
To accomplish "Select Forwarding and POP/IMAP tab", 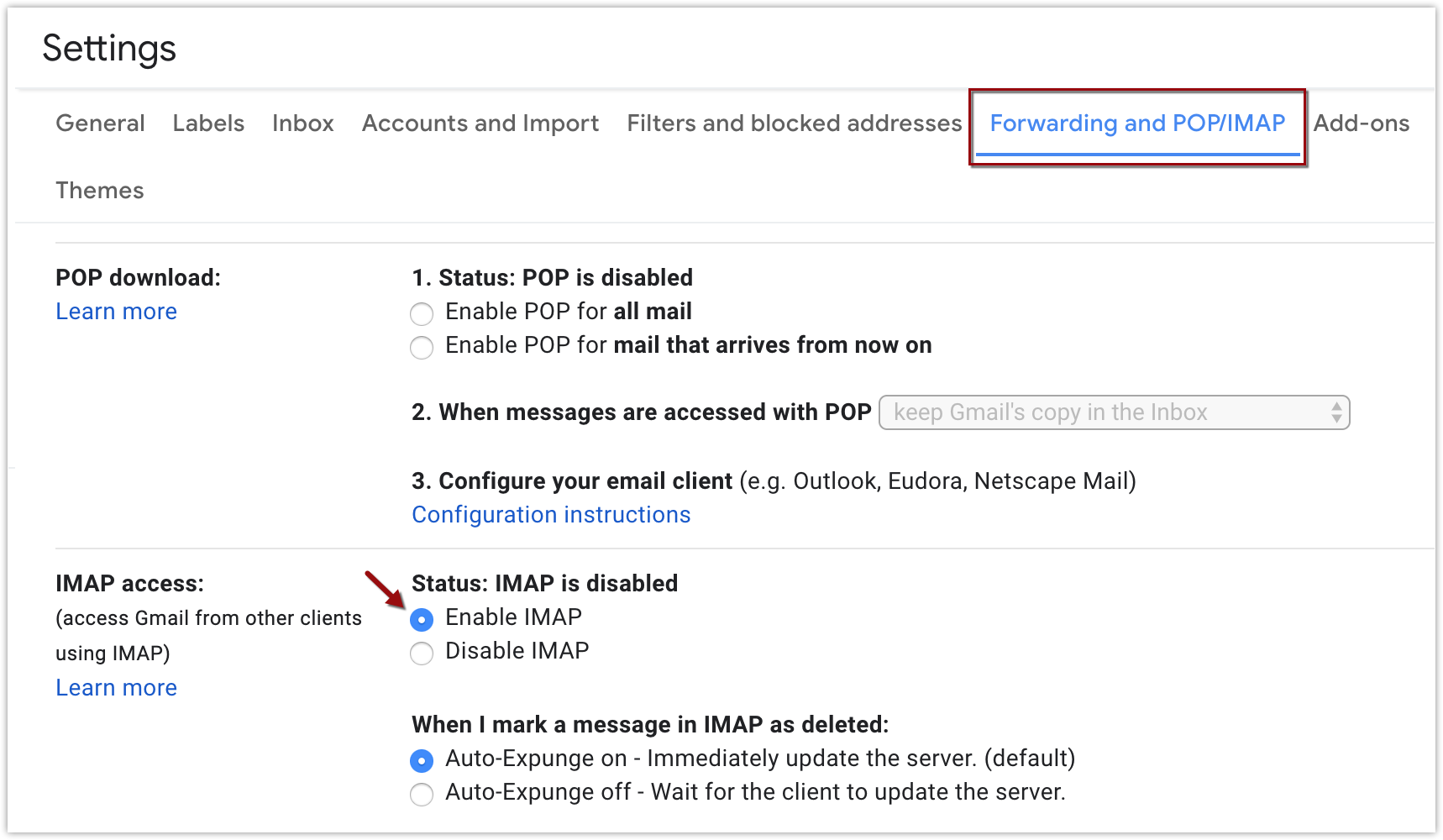I will click(1137, 123).
